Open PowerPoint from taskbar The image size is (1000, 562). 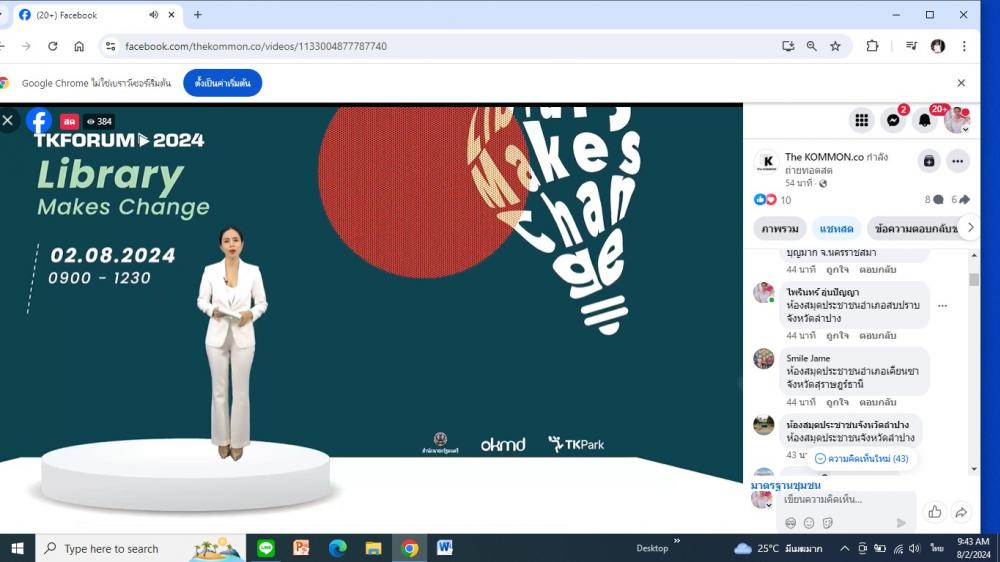click(x=302, y=548)
